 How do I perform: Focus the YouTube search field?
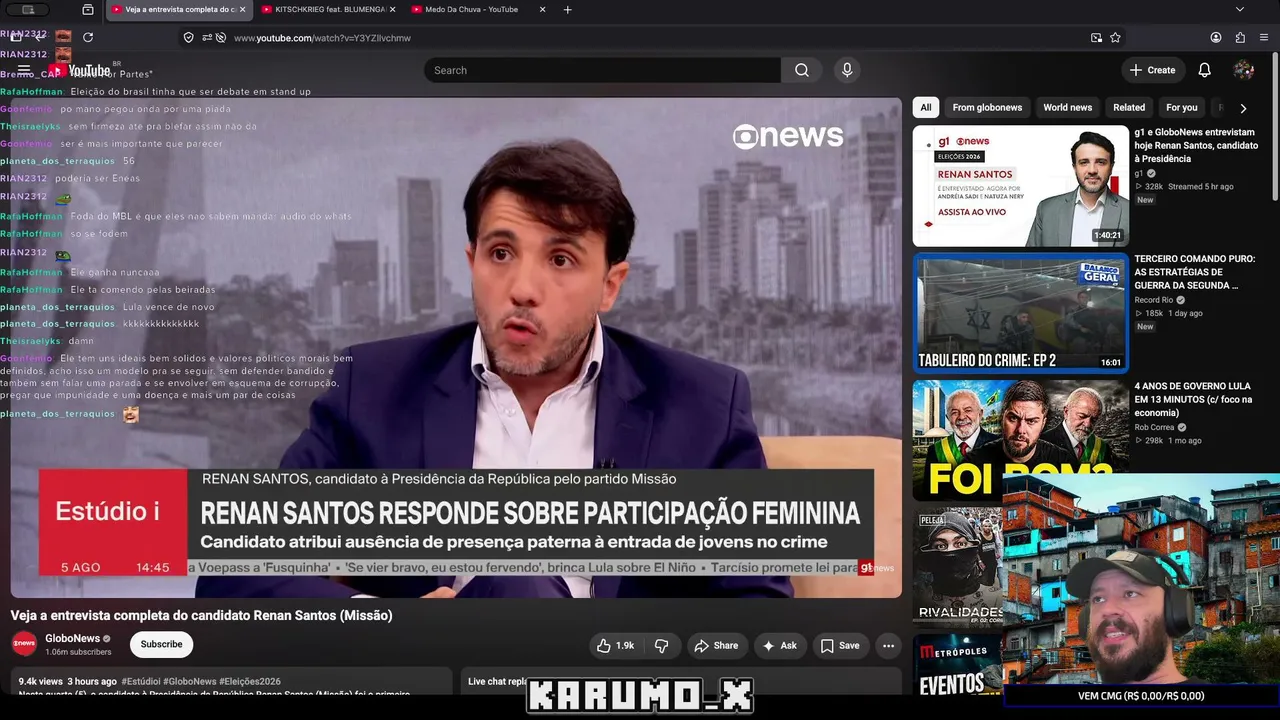click(602, 70)
